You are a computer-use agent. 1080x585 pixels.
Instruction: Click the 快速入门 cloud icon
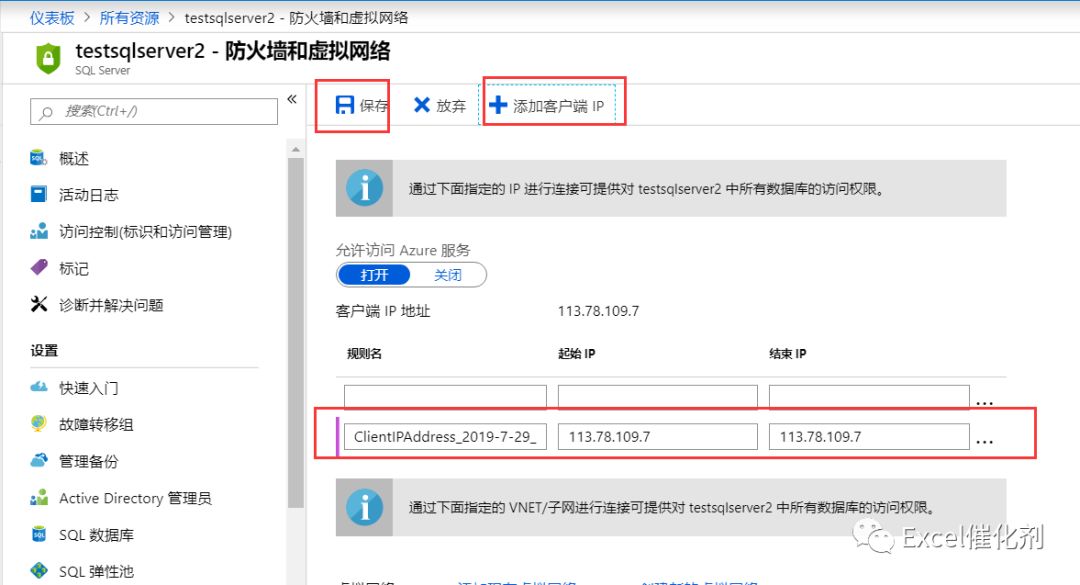click(39, 387)
